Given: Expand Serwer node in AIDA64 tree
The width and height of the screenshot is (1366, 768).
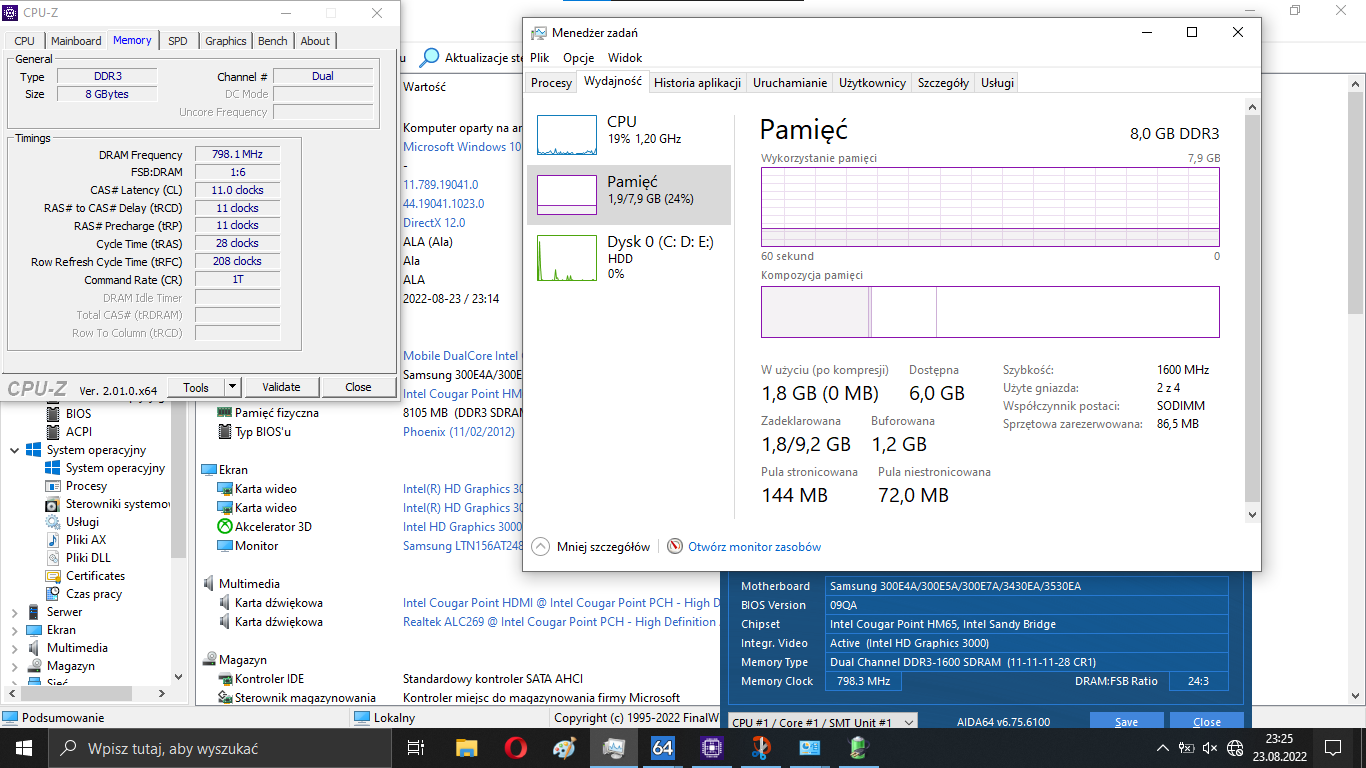Looking at the screenshot, I should (14, 612).
